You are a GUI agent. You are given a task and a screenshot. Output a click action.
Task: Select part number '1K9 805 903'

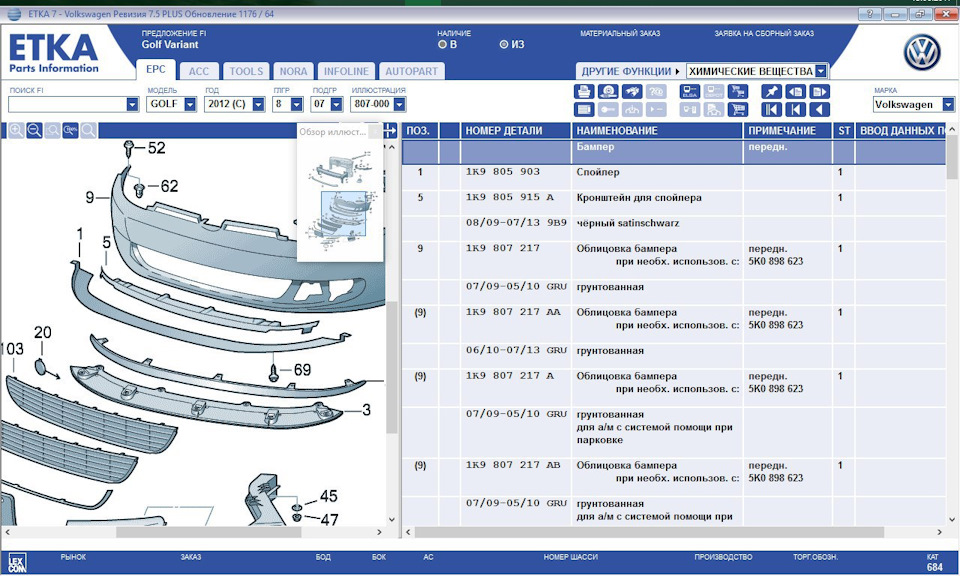pyautogui.click(x=503, y=172)
